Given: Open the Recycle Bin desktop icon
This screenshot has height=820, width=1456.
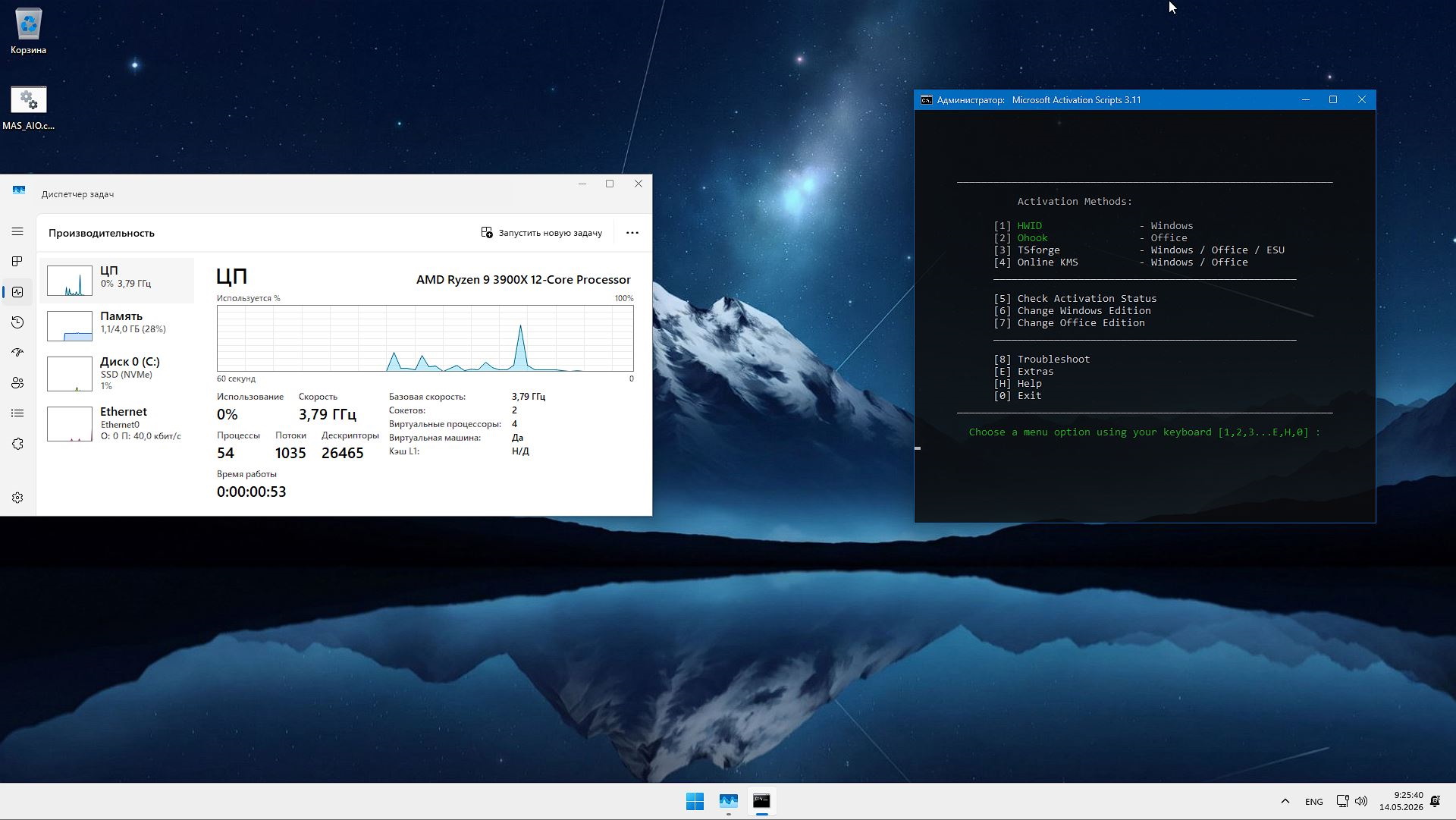Looking at the screenshot, I should click(28, 32).
